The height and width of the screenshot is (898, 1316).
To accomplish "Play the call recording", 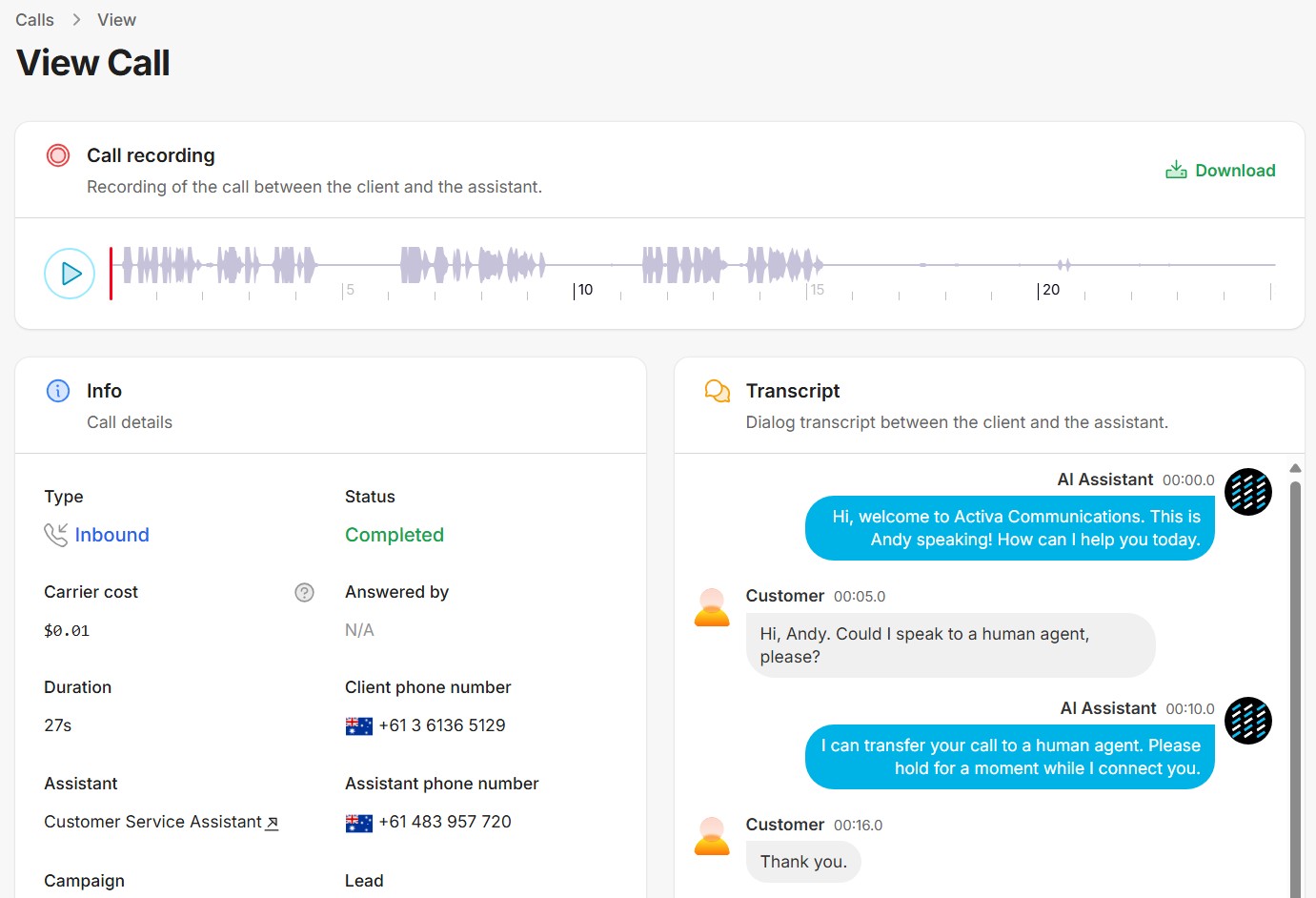I will tap(70, 274).
